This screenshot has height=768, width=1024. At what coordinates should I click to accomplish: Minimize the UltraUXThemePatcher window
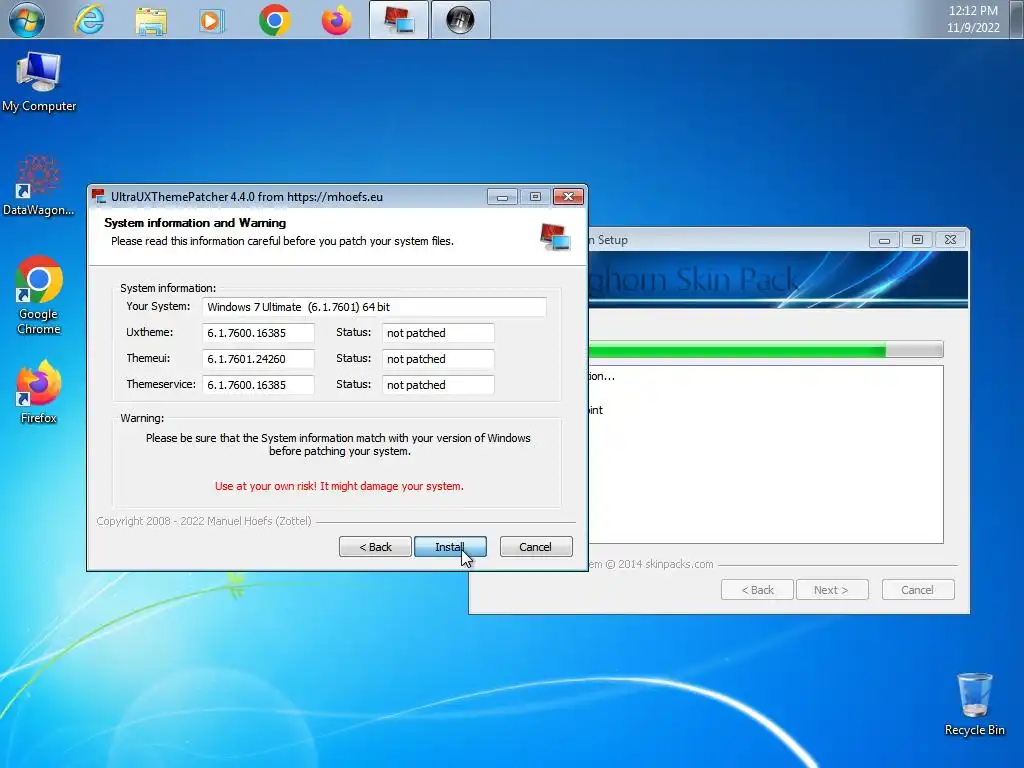point(502,197)
